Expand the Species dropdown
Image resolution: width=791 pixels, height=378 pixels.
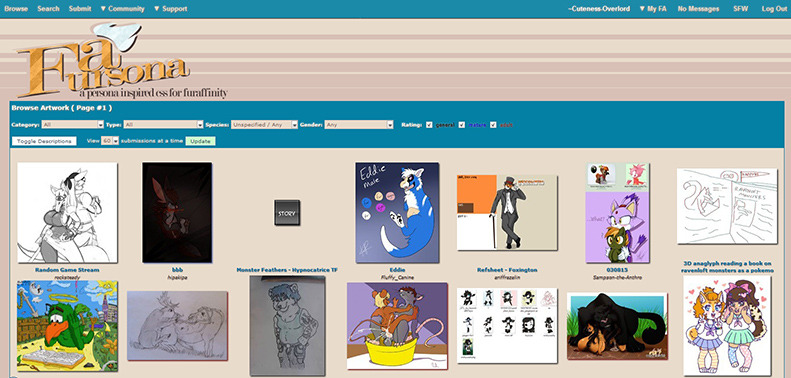(264, 125)
